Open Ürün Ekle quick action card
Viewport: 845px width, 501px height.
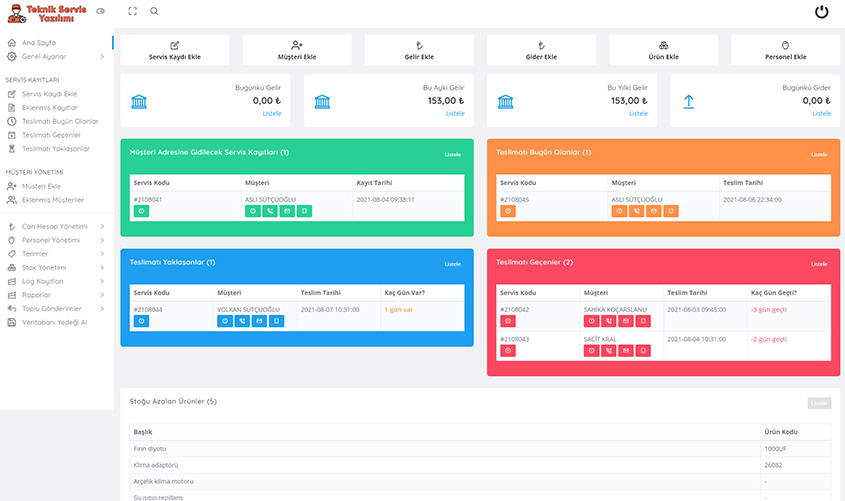pos(663,50)
